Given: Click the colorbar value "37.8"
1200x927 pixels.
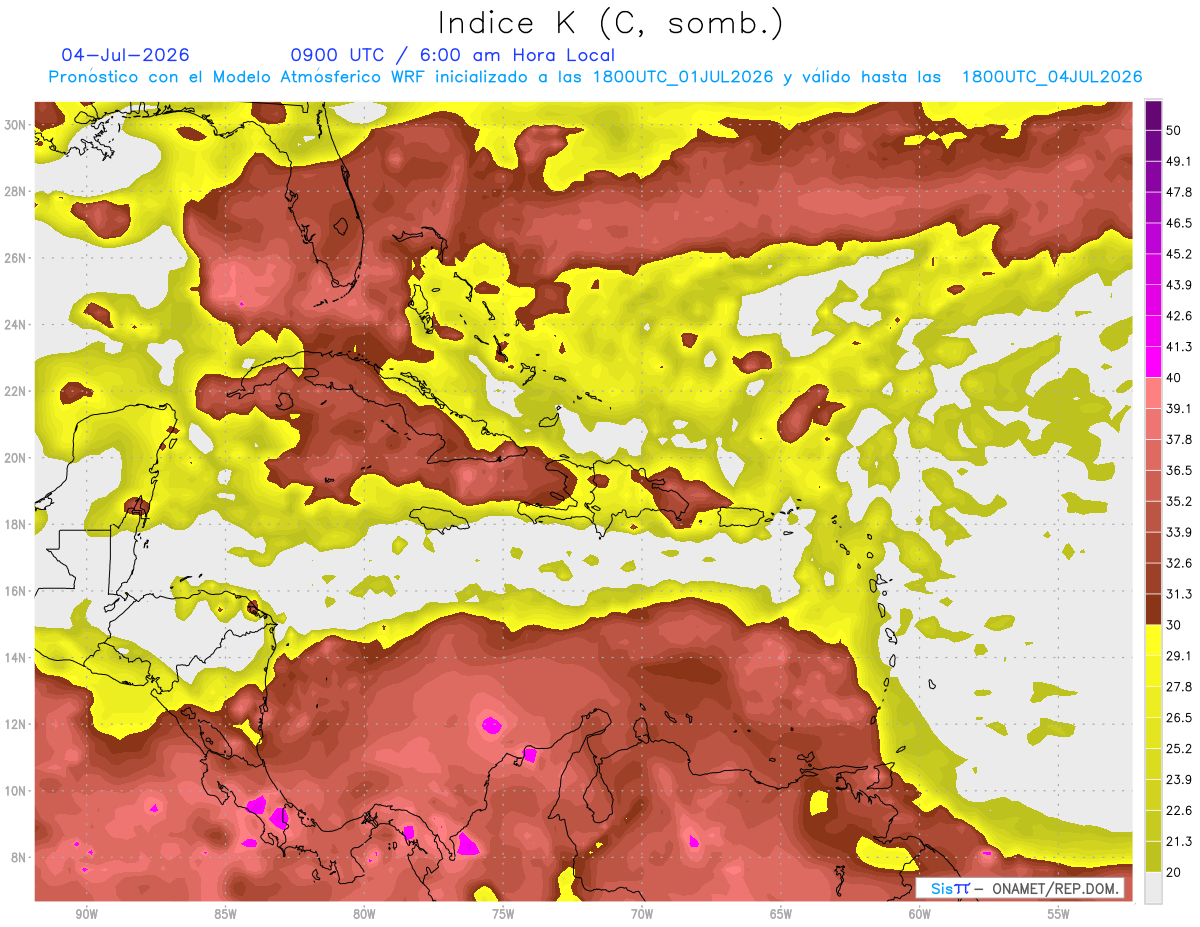Looking at the screenshot, I should (x=1181, y=439).
